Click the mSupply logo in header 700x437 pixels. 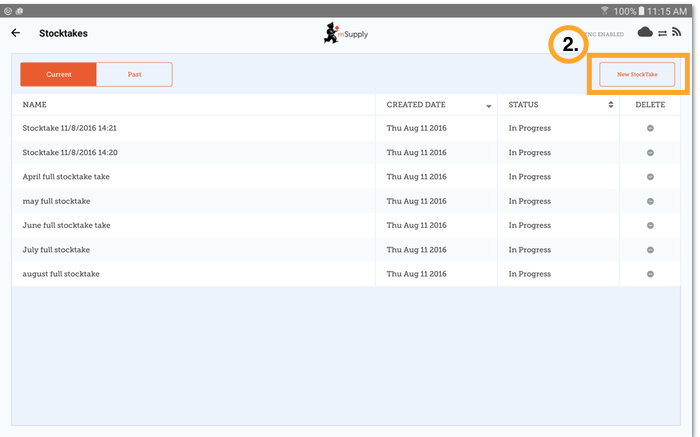click(x=346, y=34)
